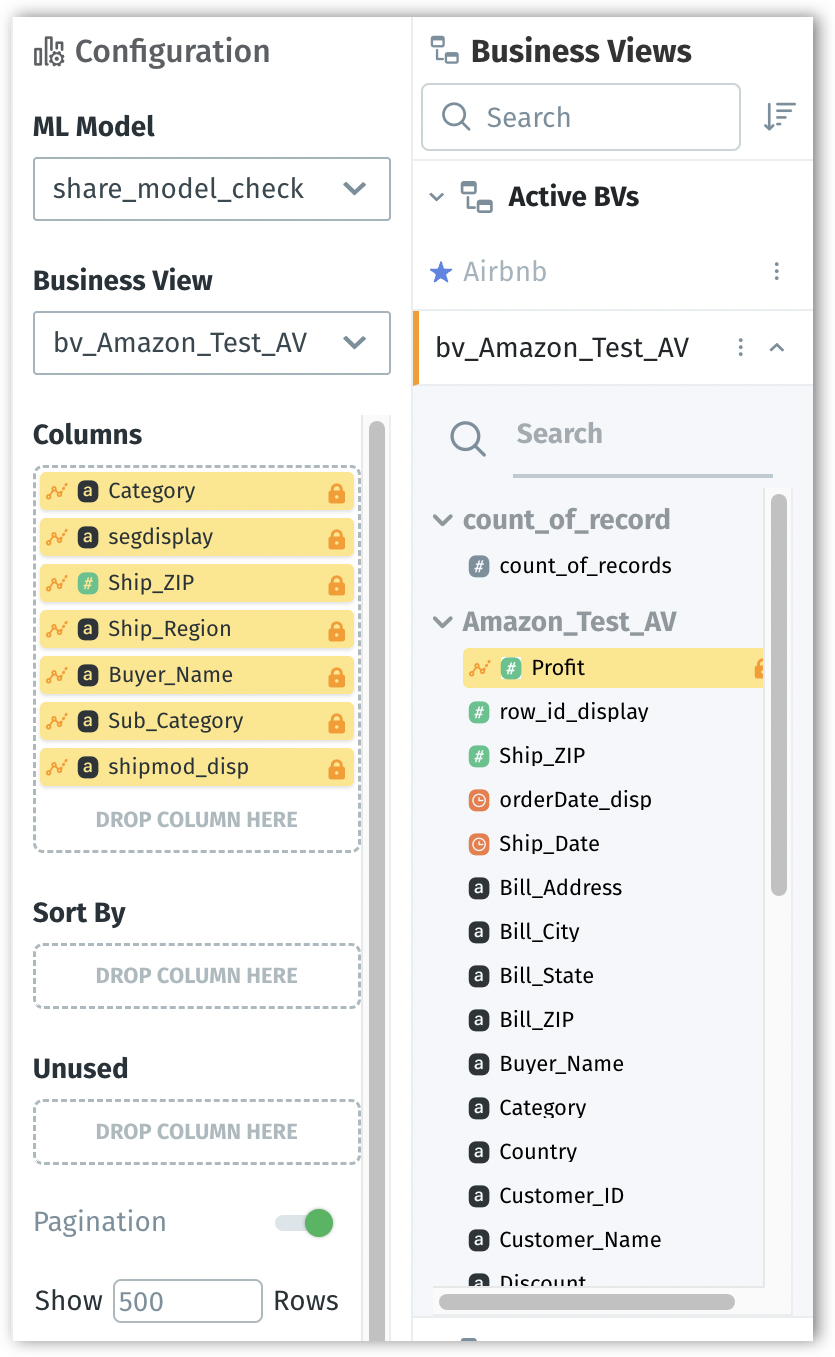Image resolution: width=835 pixels, height=1357 pixels.
Task: Open three-dot menu for Airbnb view
Action: pyautogui.click(x=777, y=272)
